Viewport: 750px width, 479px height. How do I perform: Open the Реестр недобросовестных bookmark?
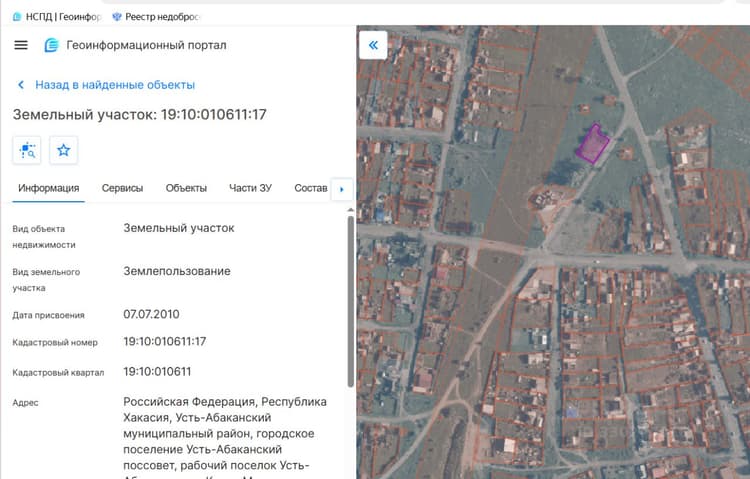click(x=156, y=17)
